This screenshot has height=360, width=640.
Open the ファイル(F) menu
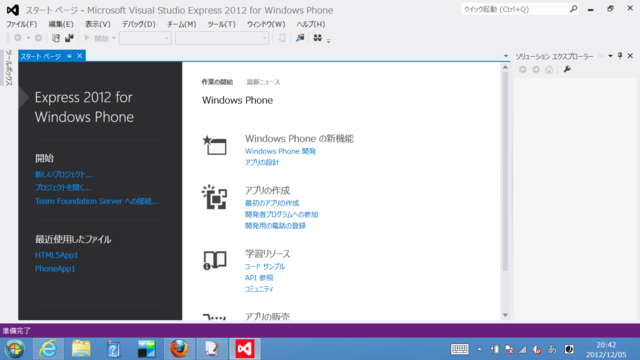22,24
